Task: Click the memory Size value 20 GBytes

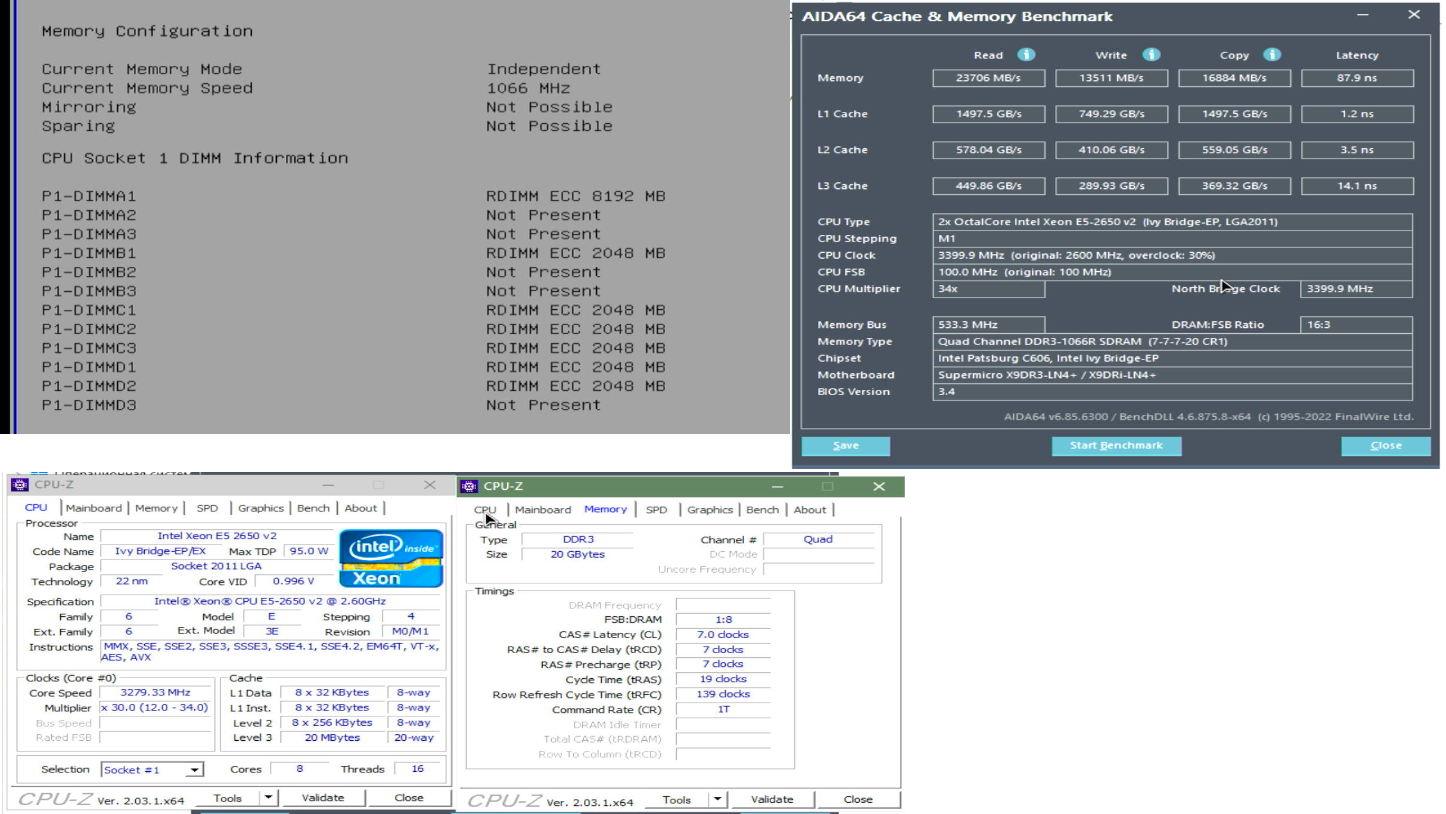Action: pyautogui.click(x=577, y=554)
